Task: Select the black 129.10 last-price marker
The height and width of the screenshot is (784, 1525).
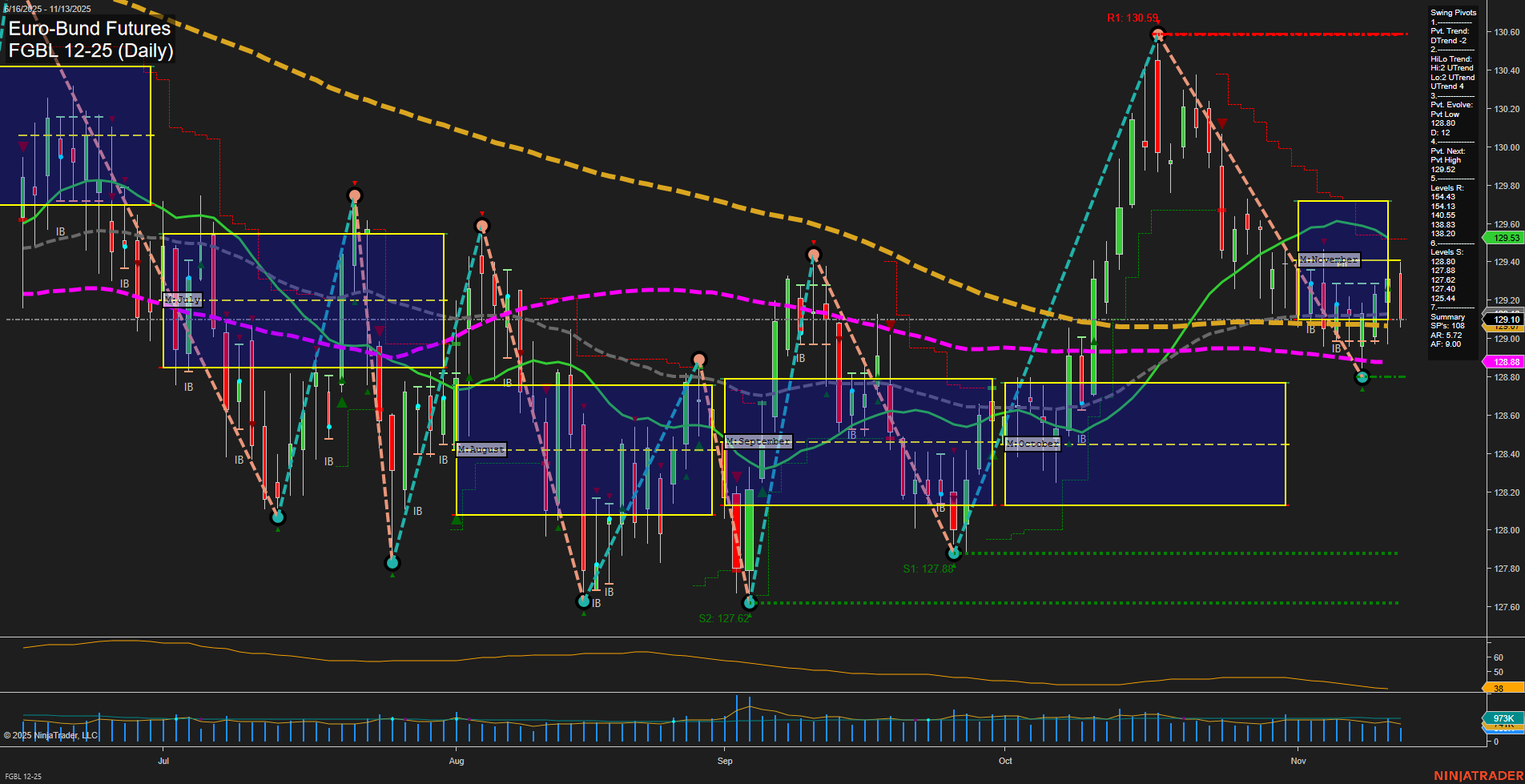Action: pyautogui.click(x=1504, y=319)
